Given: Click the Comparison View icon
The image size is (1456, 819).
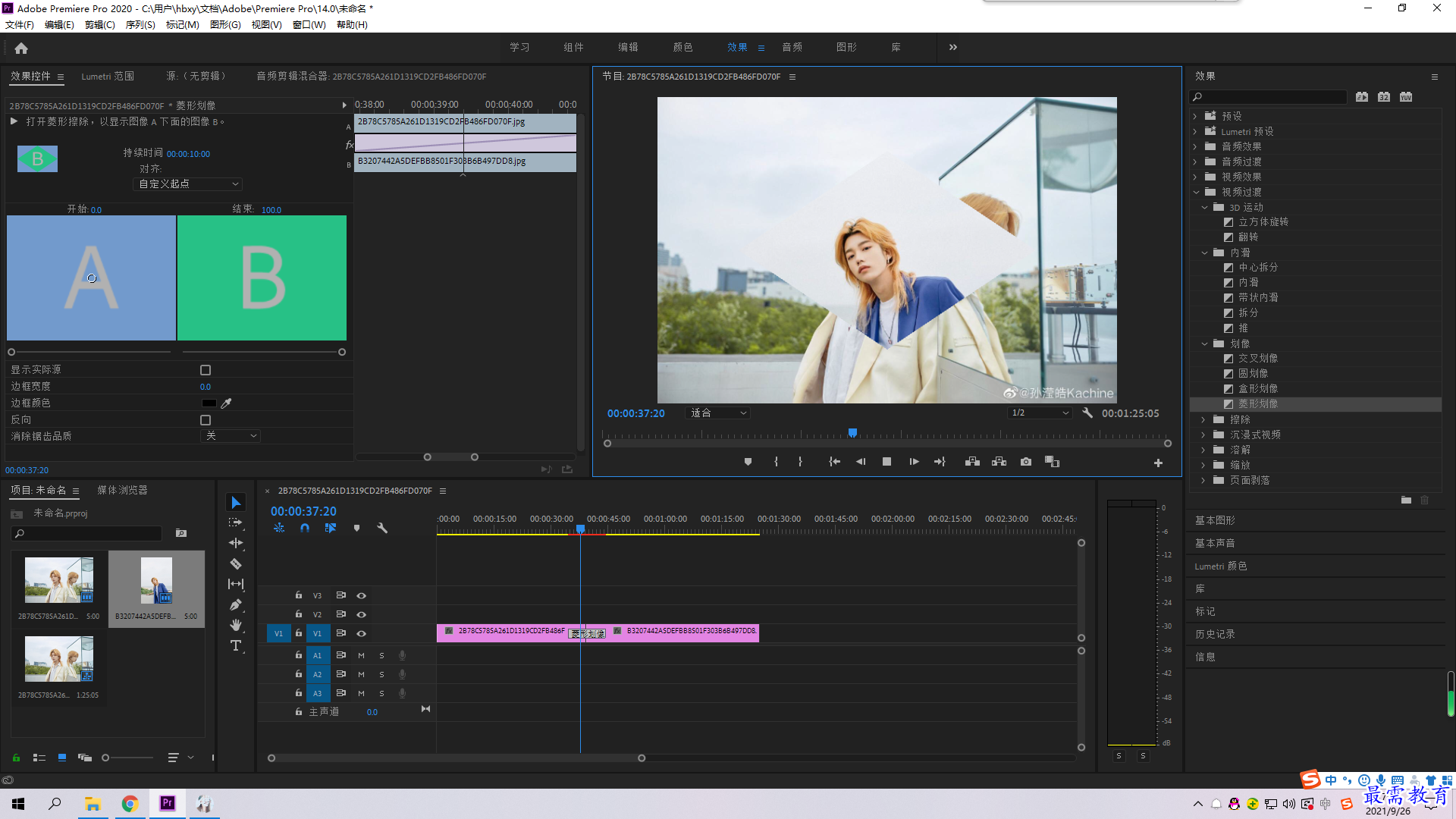Looking at the screenshot, I should pos(1052,462).
